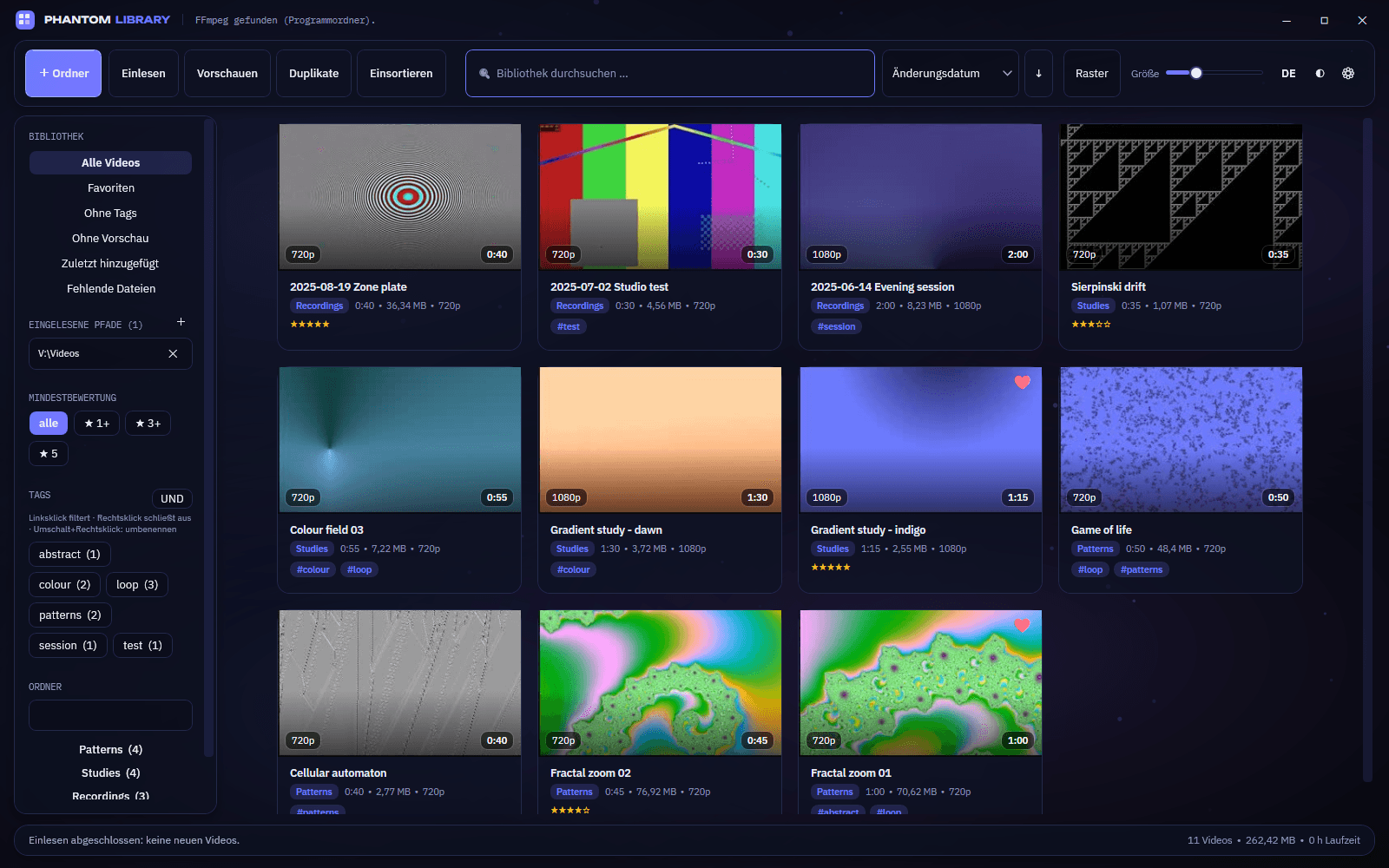Screen dimensions: 1389x868
Task: Click the Phantom Library app logo icon
Action: tap(25, 19)
